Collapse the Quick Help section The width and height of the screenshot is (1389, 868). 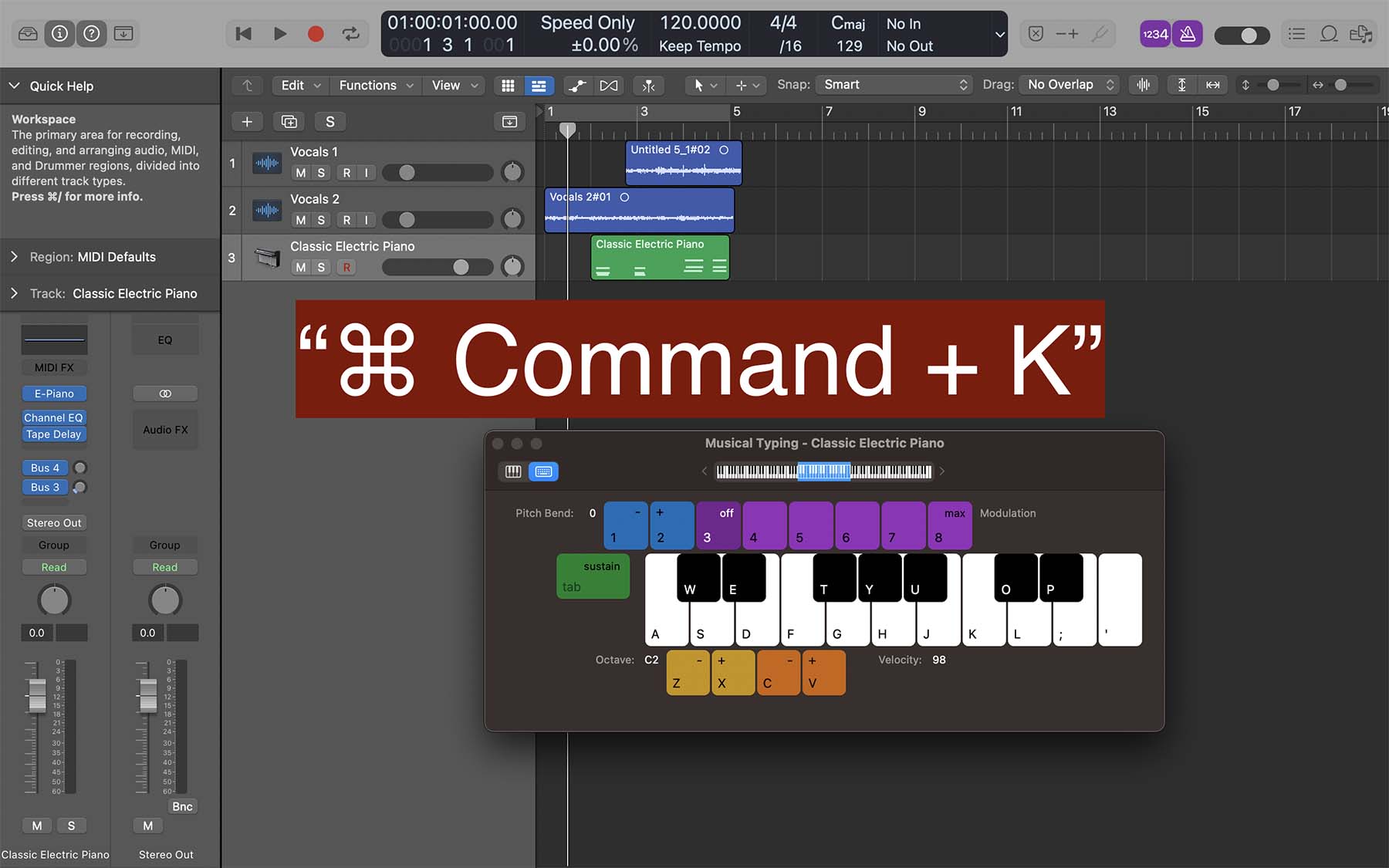(15, 86)
